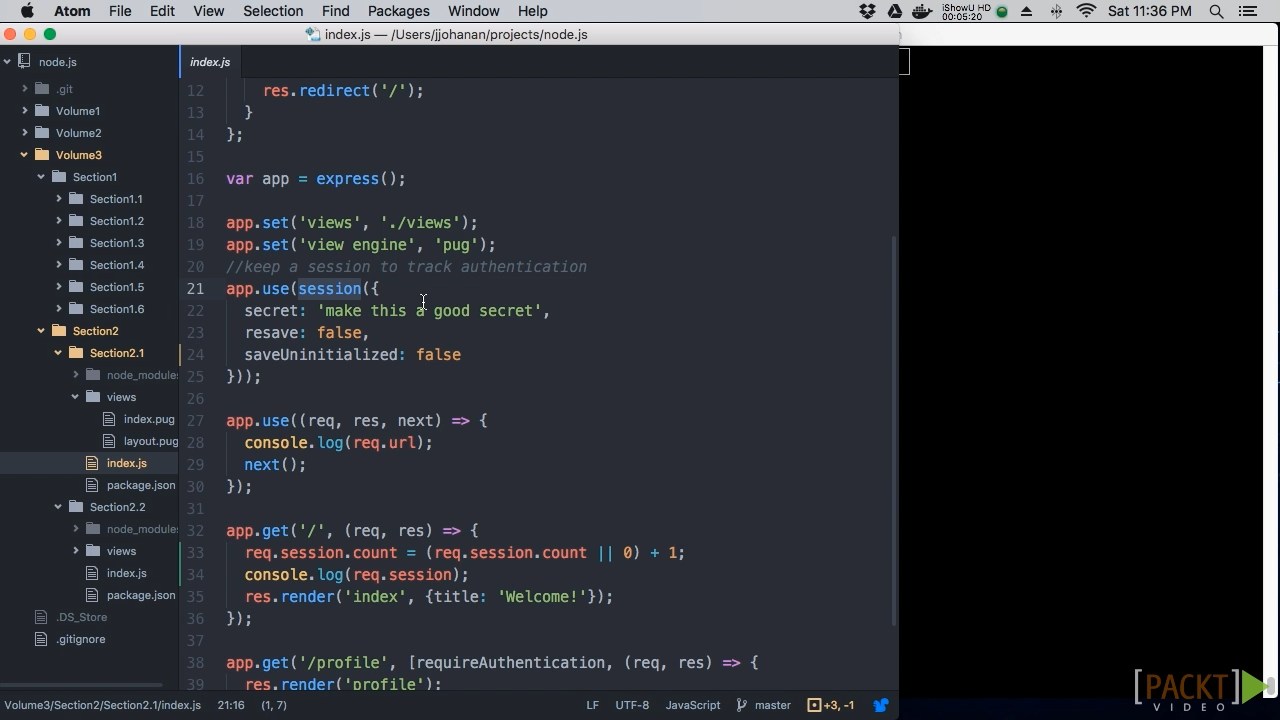Expand node_modules under Section2.1
1280x720 pixels.
point(76,375)
